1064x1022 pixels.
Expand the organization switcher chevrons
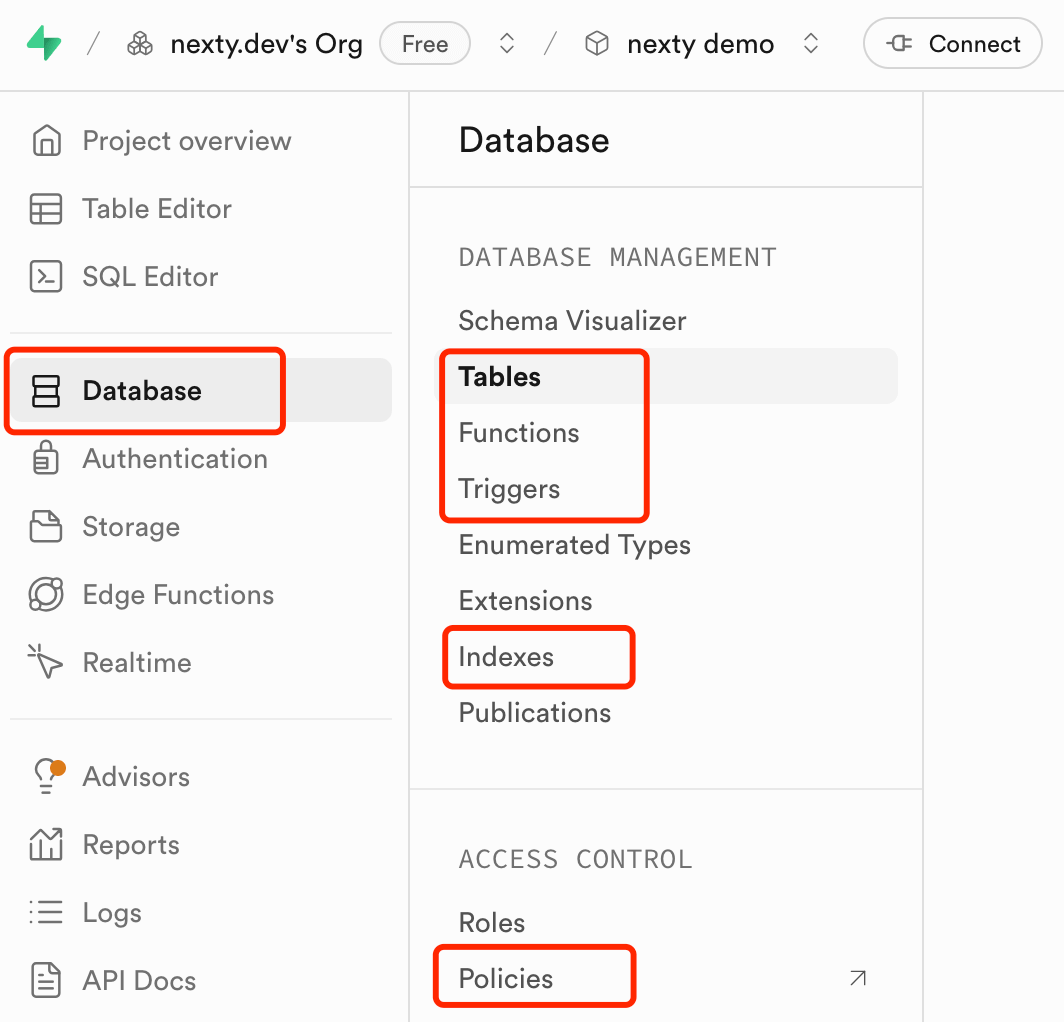(506, 44)
